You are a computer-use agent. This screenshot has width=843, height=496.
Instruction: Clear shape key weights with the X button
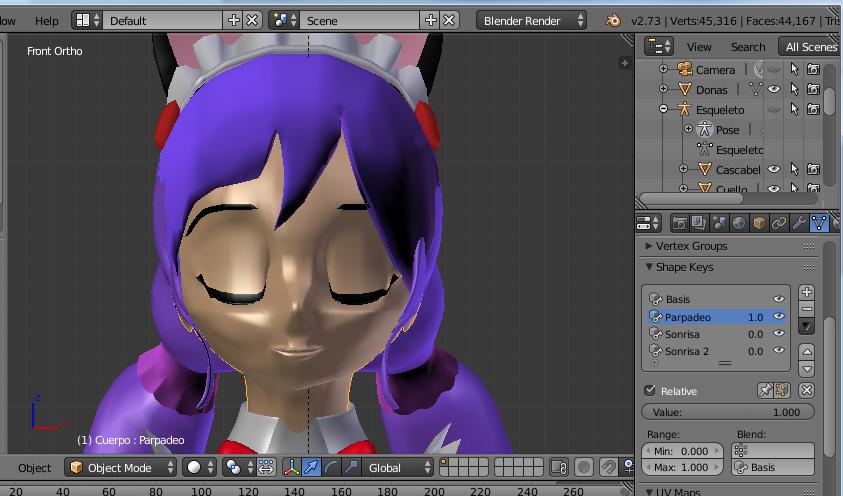point(806,390)
